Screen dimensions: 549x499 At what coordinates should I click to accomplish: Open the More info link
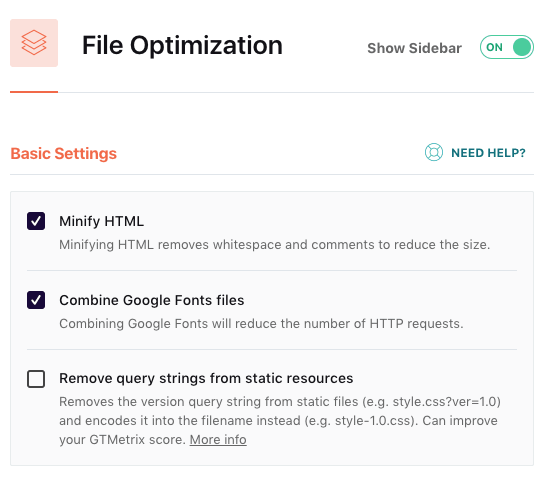[218, 439]
